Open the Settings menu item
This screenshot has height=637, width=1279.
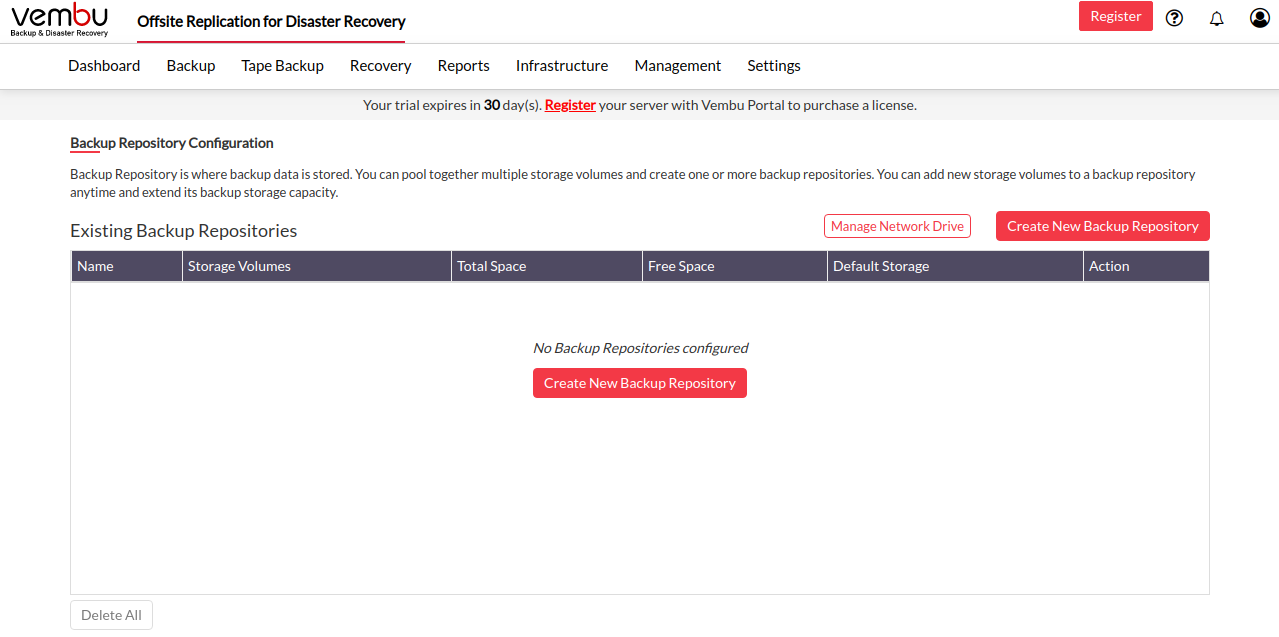[773, 66]
